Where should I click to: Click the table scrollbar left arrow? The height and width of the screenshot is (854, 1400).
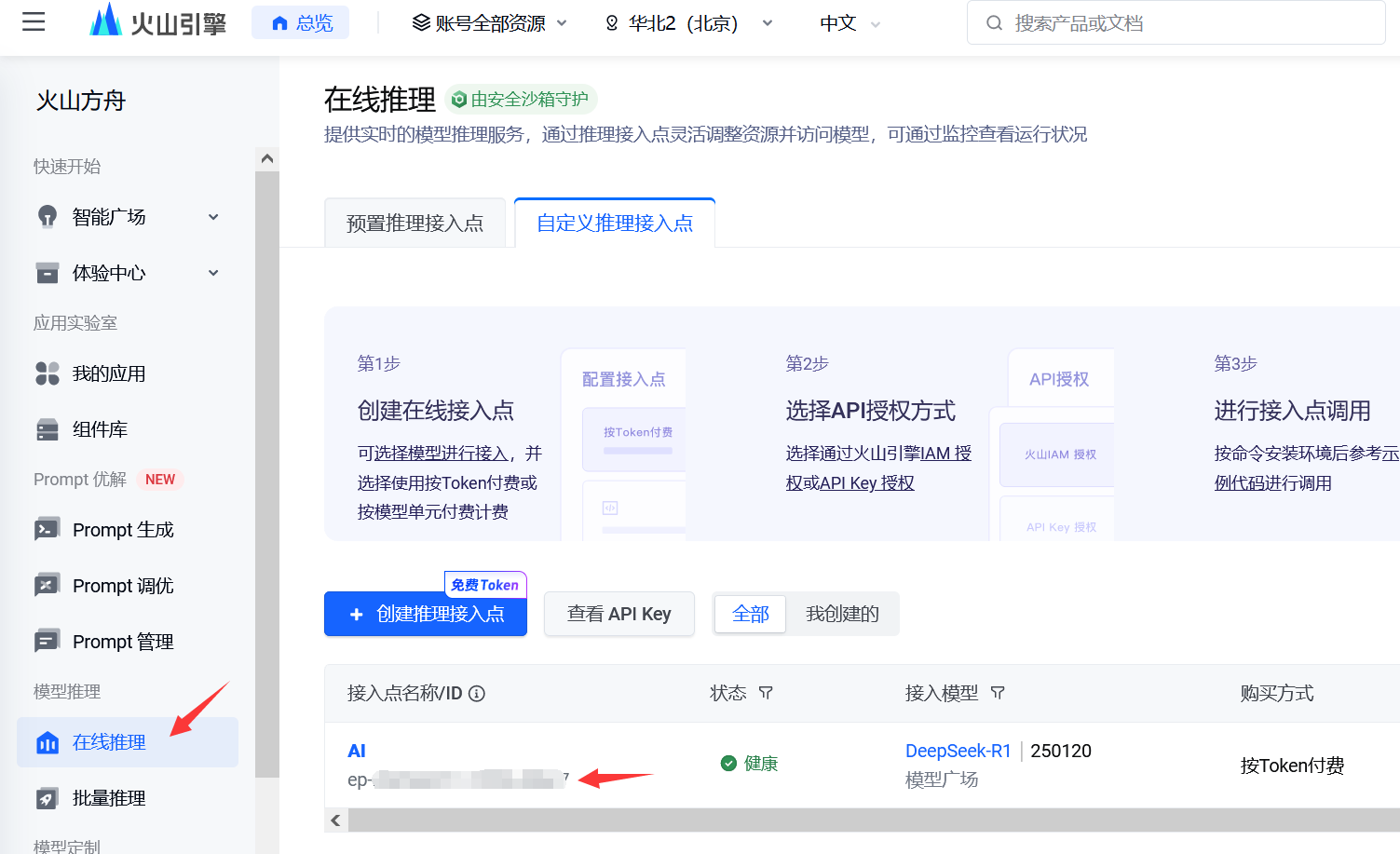(336, 820)
